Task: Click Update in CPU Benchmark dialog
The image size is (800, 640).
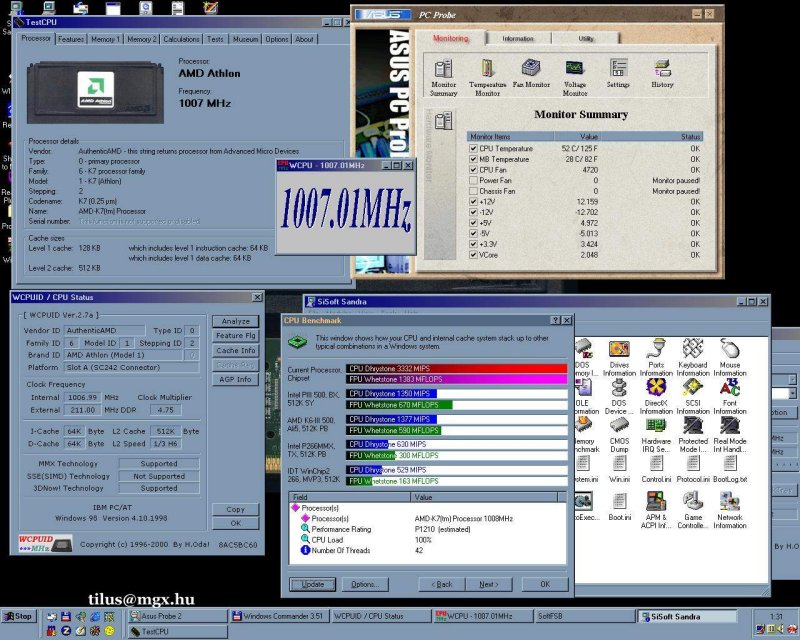Action: 312,584
